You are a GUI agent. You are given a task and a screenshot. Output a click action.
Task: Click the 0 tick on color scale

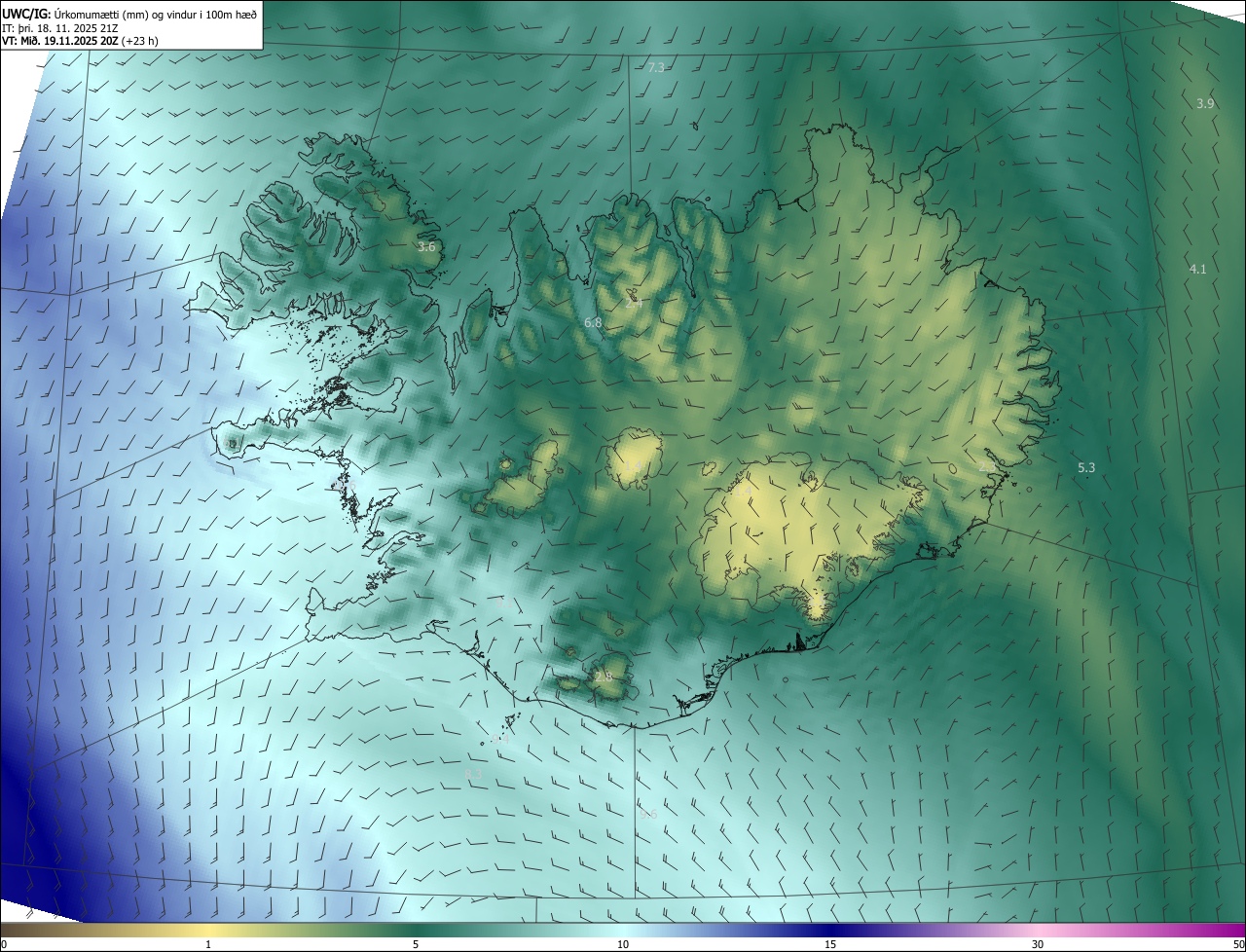4,944
